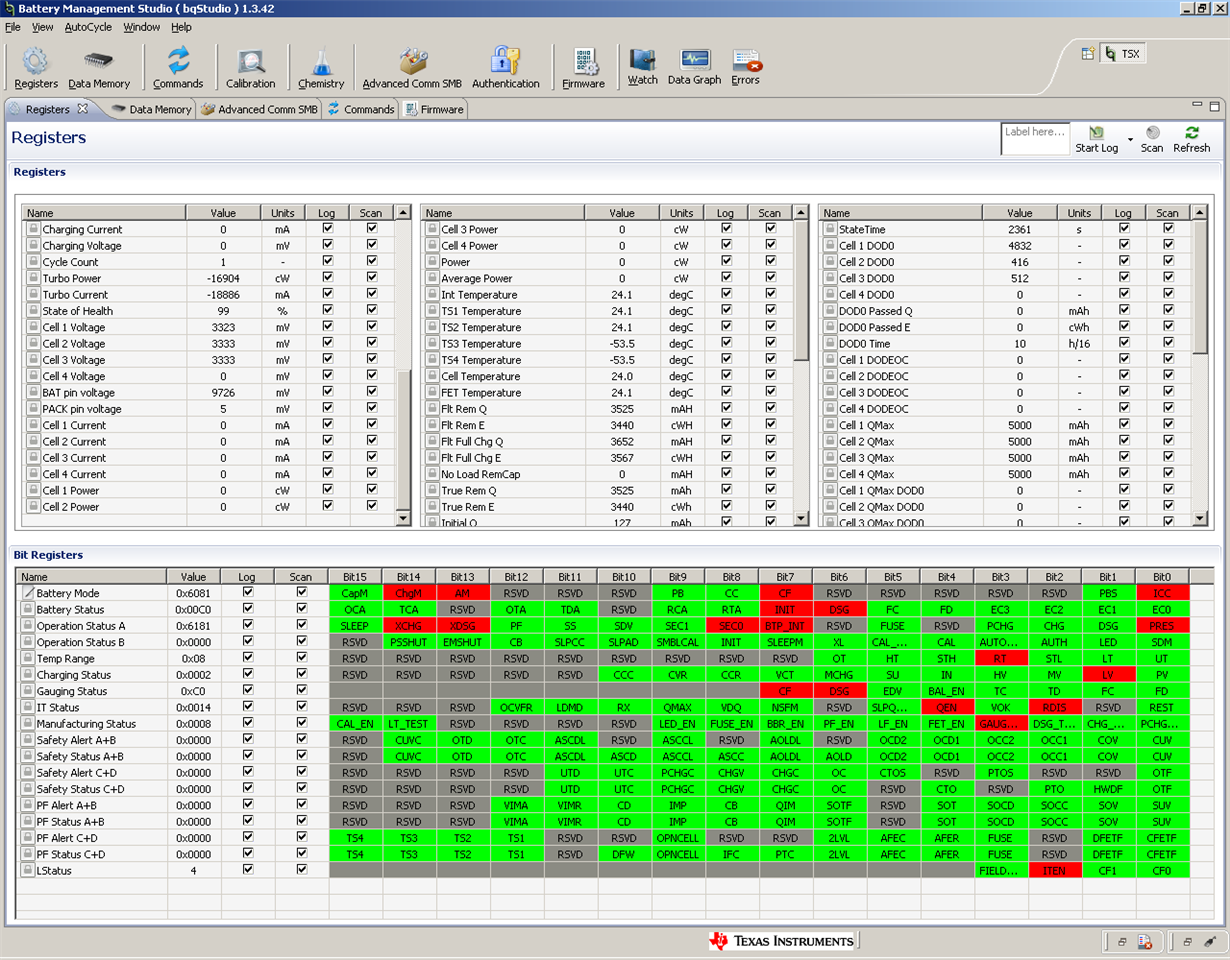Image resolution: width=1230 pixels, height=960 pixels.
Task: Toggle Log checkbox for Int Temperature
Action: [726, 294]
